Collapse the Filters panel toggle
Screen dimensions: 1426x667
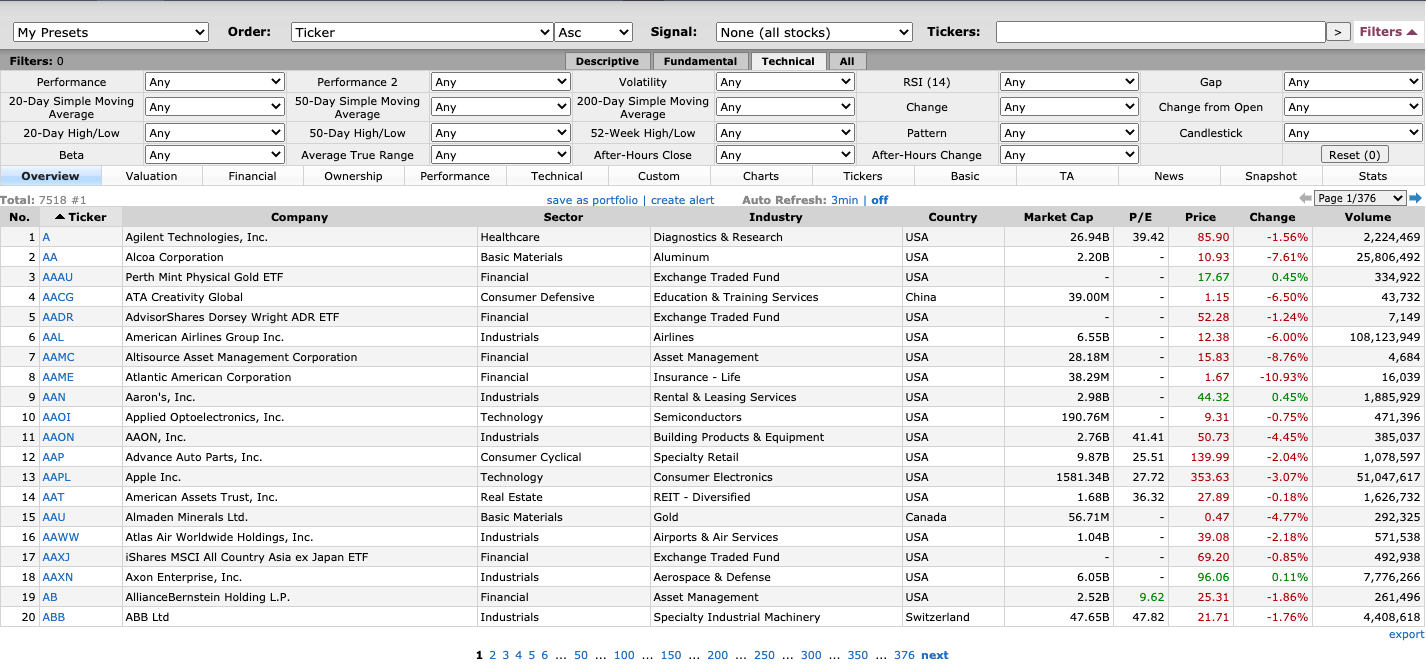pos(1388,32)
